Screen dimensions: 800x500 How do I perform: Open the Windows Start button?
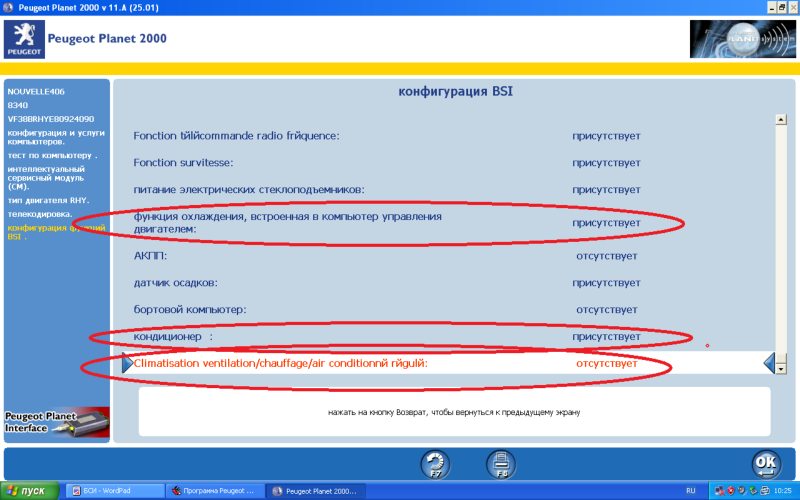(x=30, y=491)
